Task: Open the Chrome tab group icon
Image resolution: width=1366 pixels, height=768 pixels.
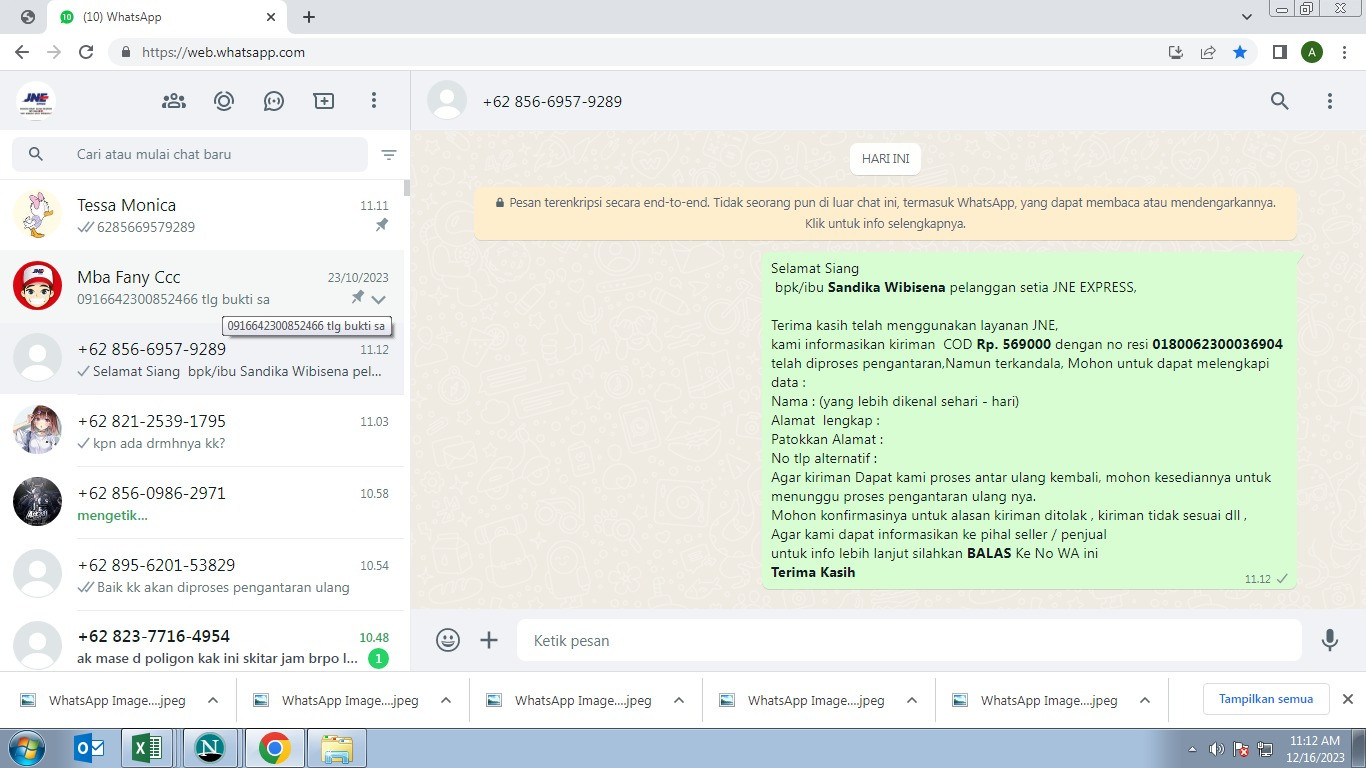Action: point(28,17)
